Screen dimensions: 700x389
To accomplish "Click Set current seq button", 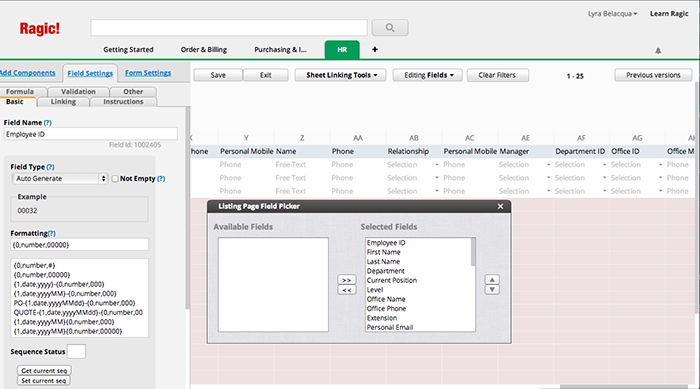I will tap(44, 381).
